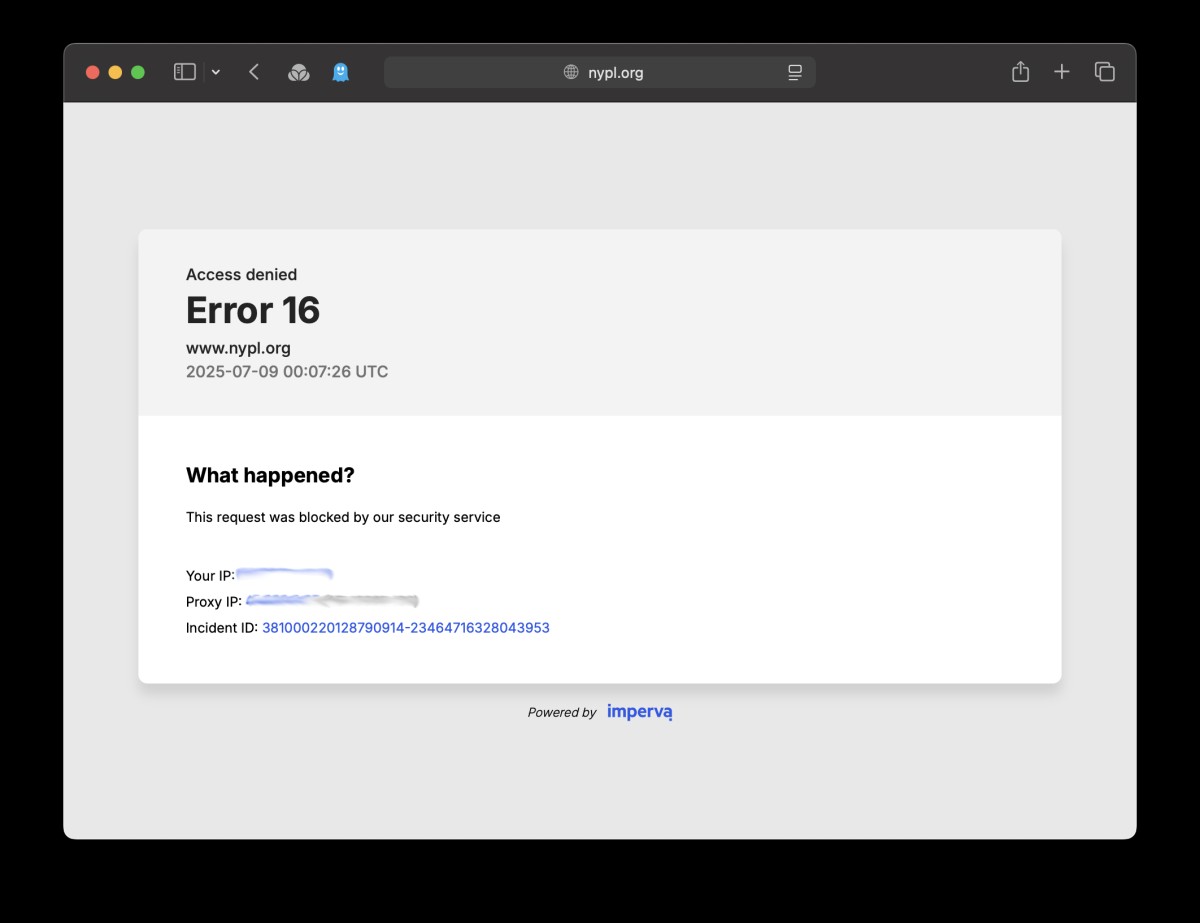Open a new tab

tap(1062, 72)
